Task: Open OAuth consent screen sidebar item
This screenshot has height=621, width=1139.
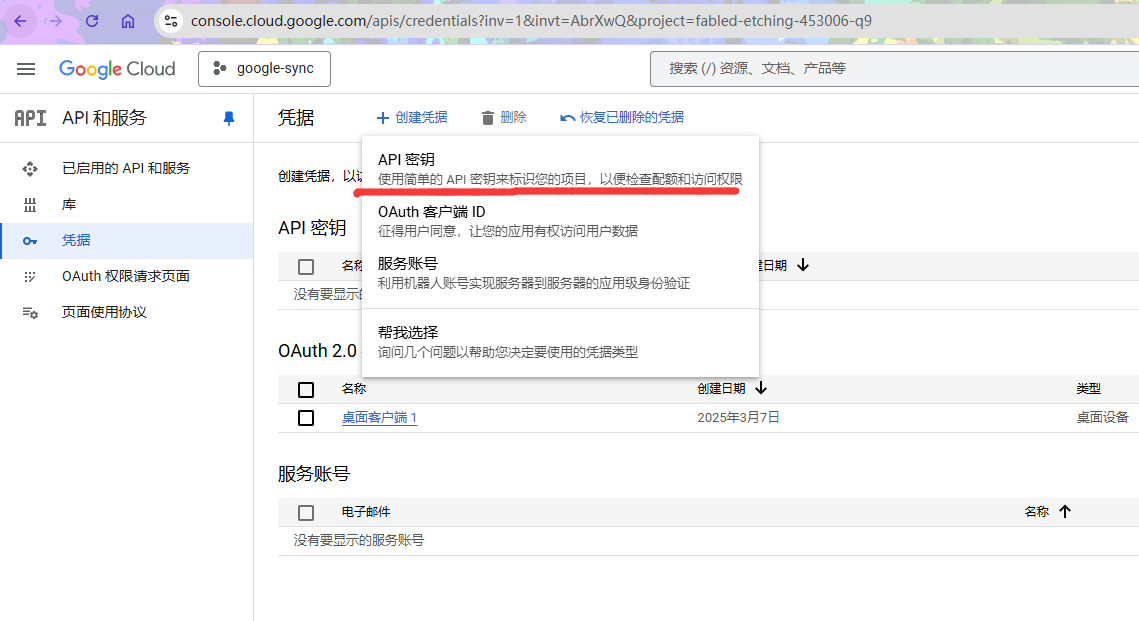Action: pos(126,276)
